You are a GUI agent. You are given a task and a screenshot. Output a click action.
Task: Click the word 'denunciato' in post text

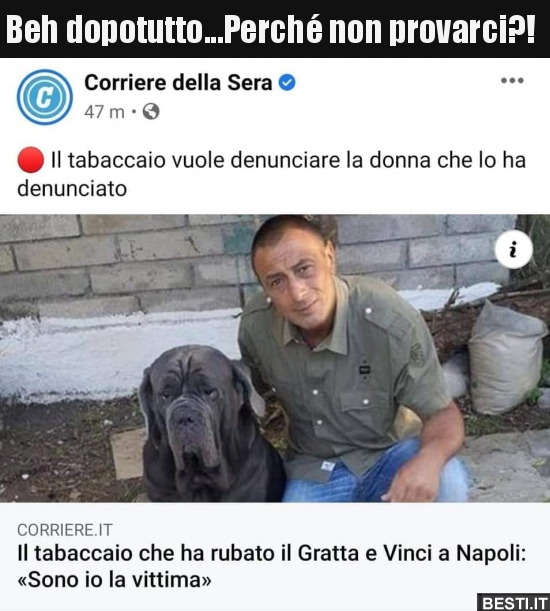click(x=72, y=189)
